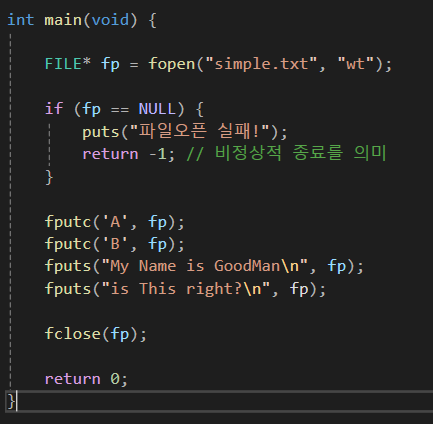The image size is (433, 424).
Task: Click the comment '// 비정상적 종료를 의미'
Action: click(x=286, y=153)
